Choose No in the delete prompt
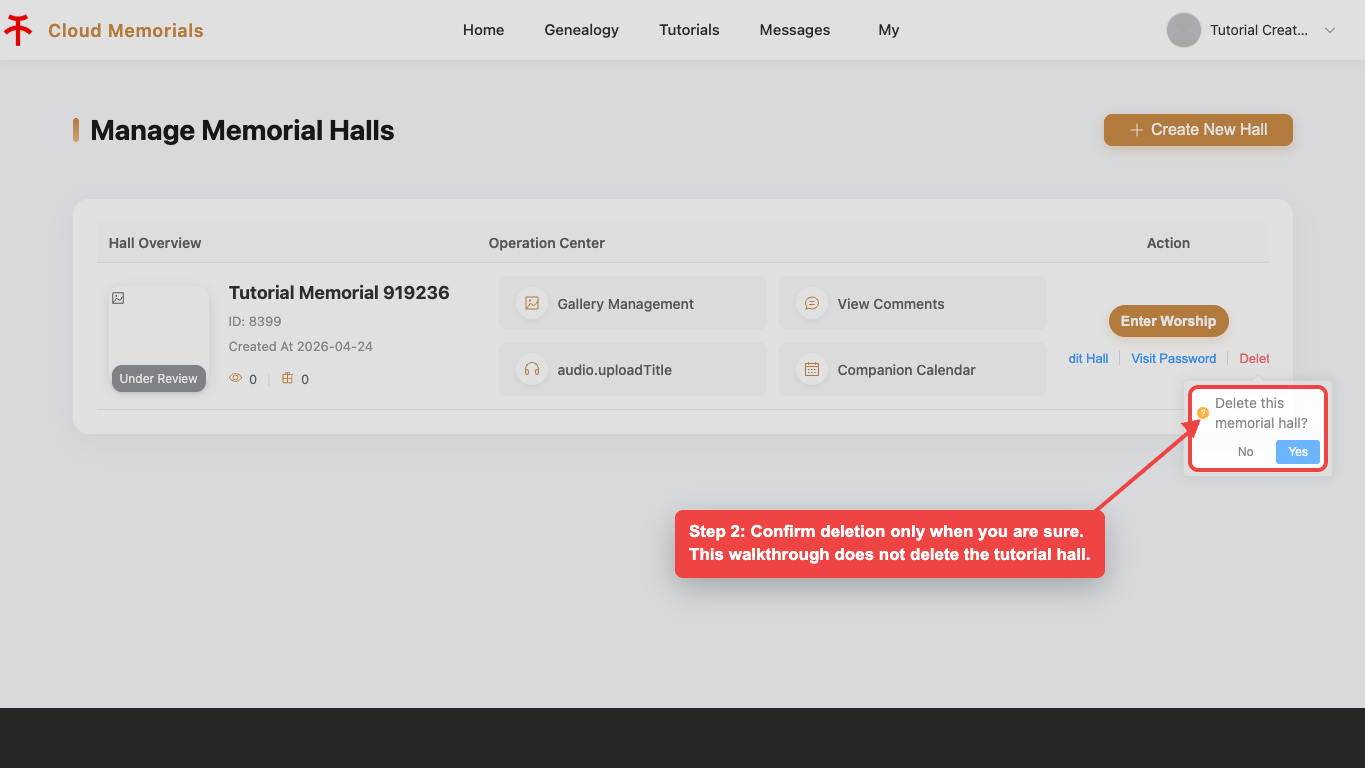 (1245, 452)
